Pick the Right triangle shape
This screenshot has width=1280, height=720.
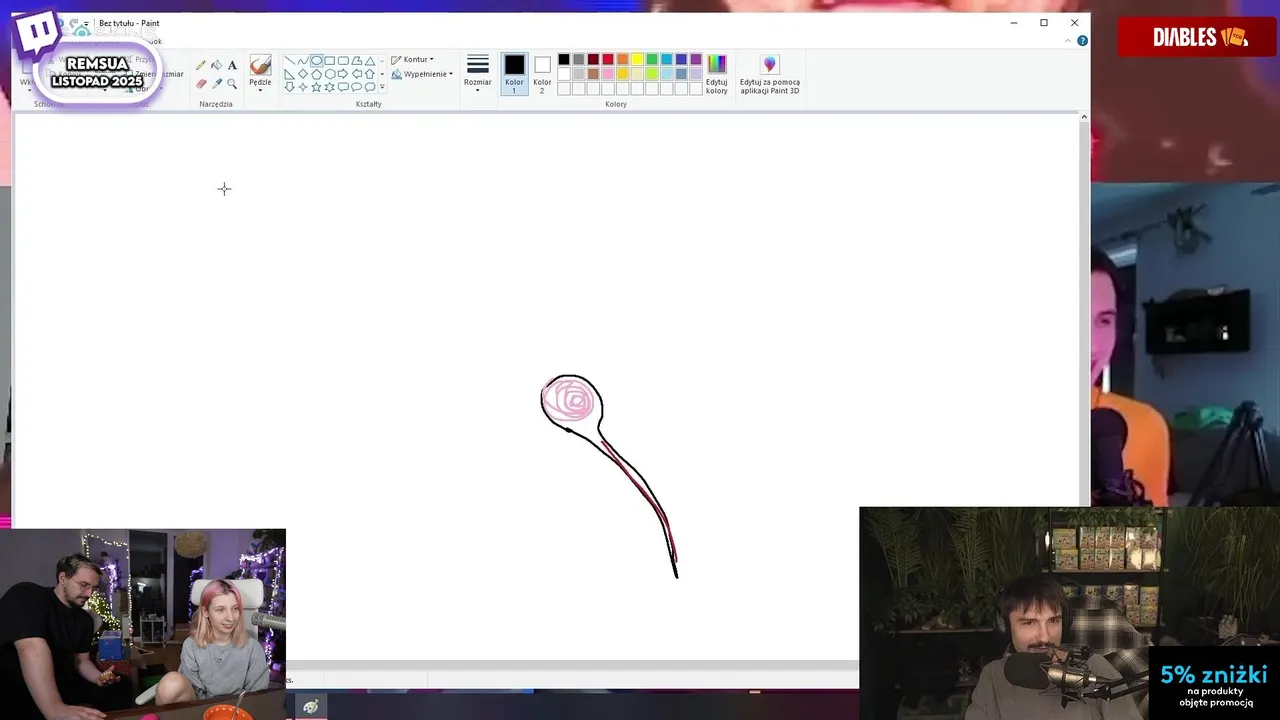290,74
